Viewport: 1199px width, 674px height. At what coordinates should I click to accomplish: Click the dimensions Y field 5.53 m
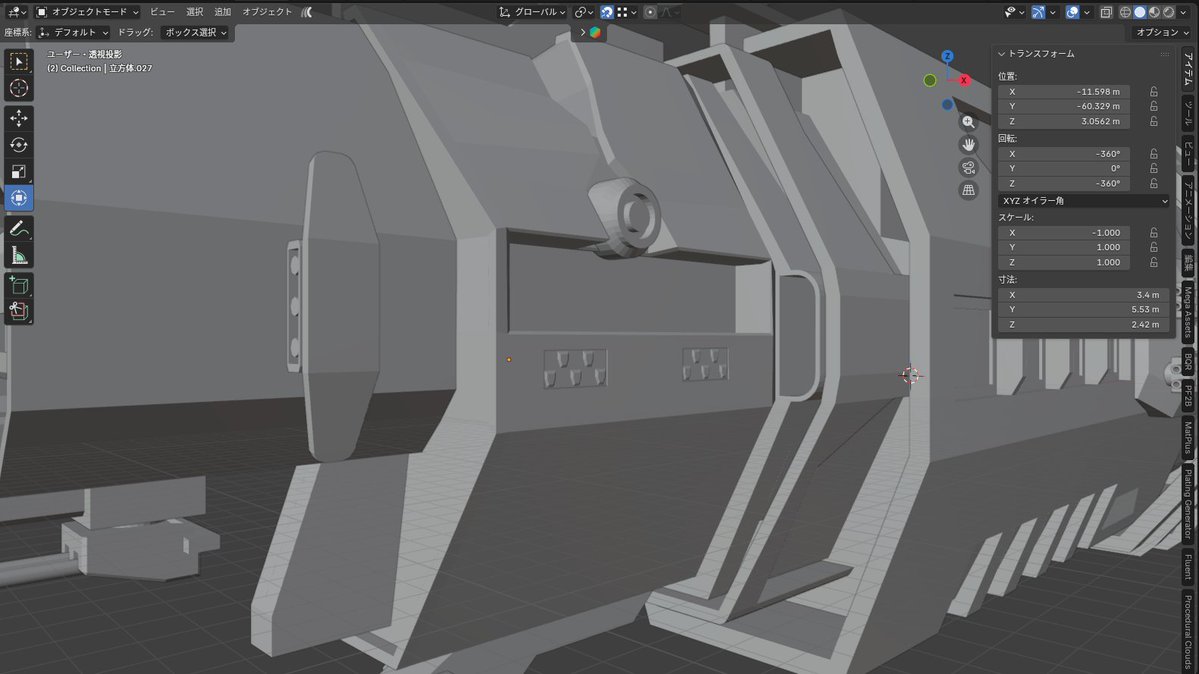point(1083,310)
